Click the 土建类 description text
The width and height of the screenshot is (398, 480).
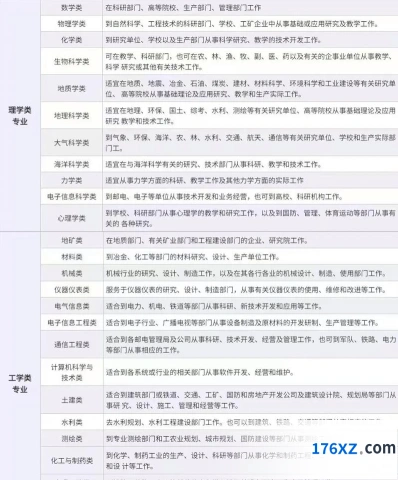coord(251,400)
